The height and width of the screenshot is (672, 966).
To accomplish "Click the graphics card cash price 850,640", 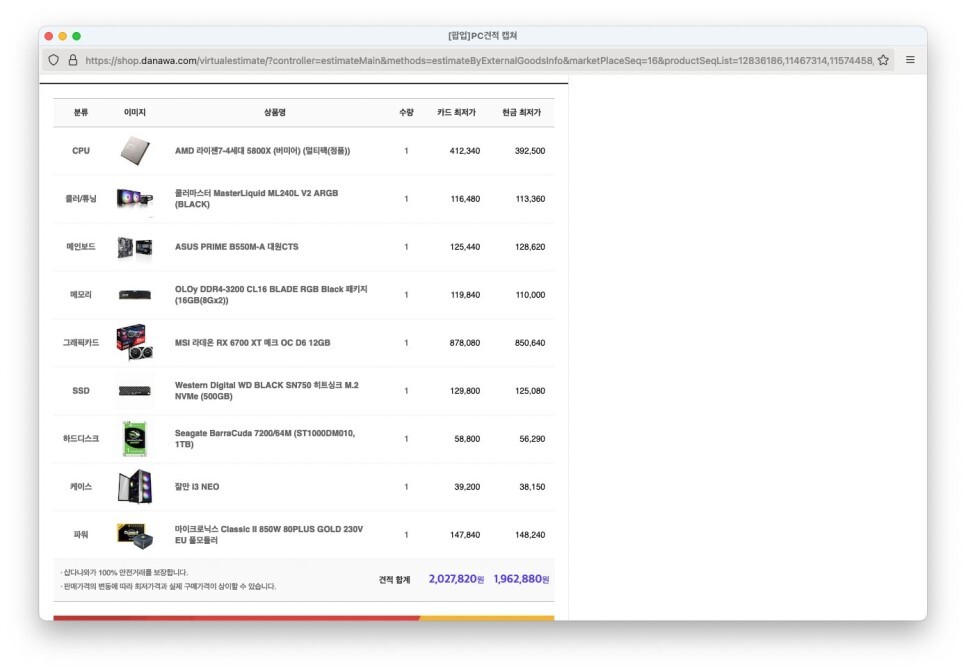I will pyautogui.click(x=530, y=343).
